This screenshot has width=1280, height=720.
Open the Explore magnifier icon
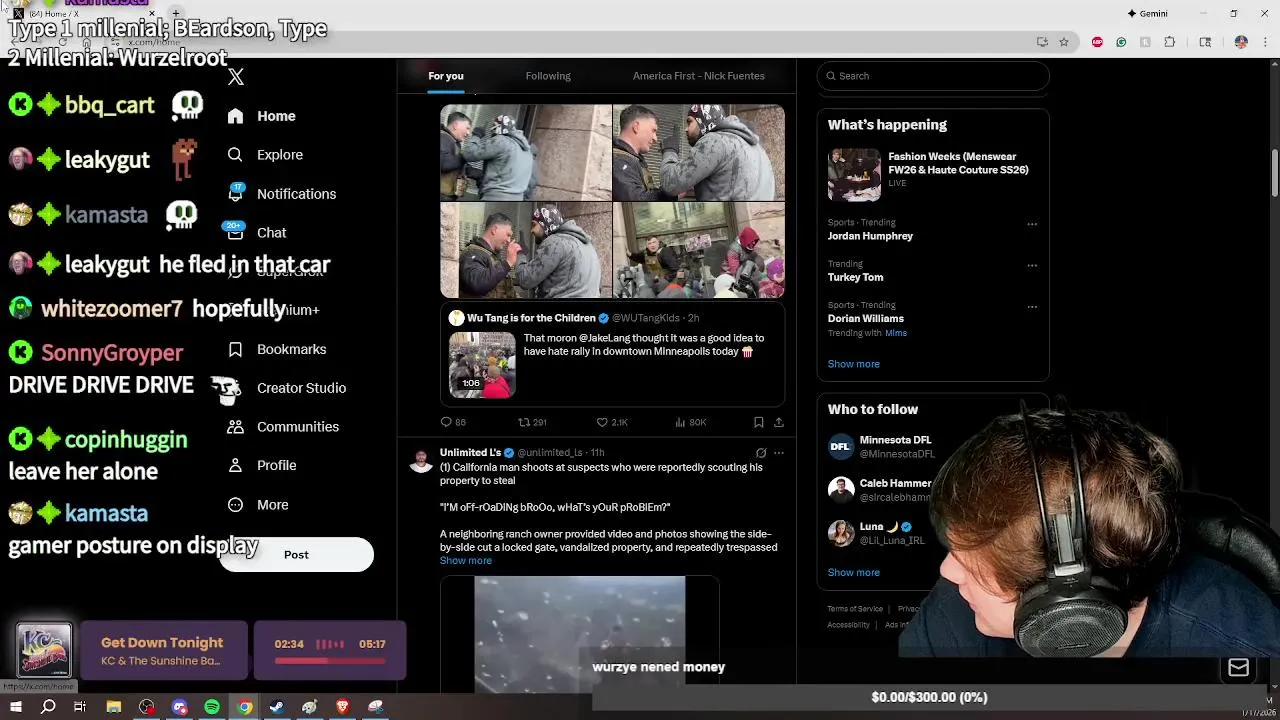[x=235, y=155]
